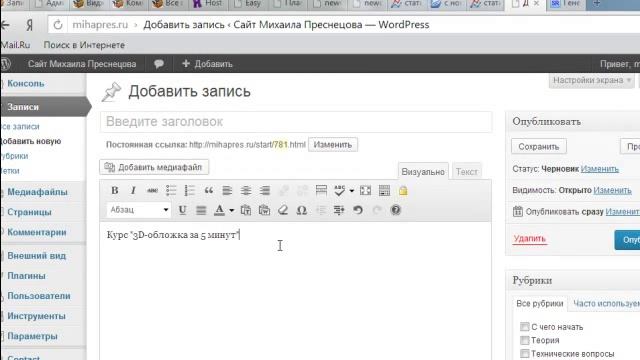Align text right
Image resolution: width=640 pixels, height=360 pixels.
[264, 190]
